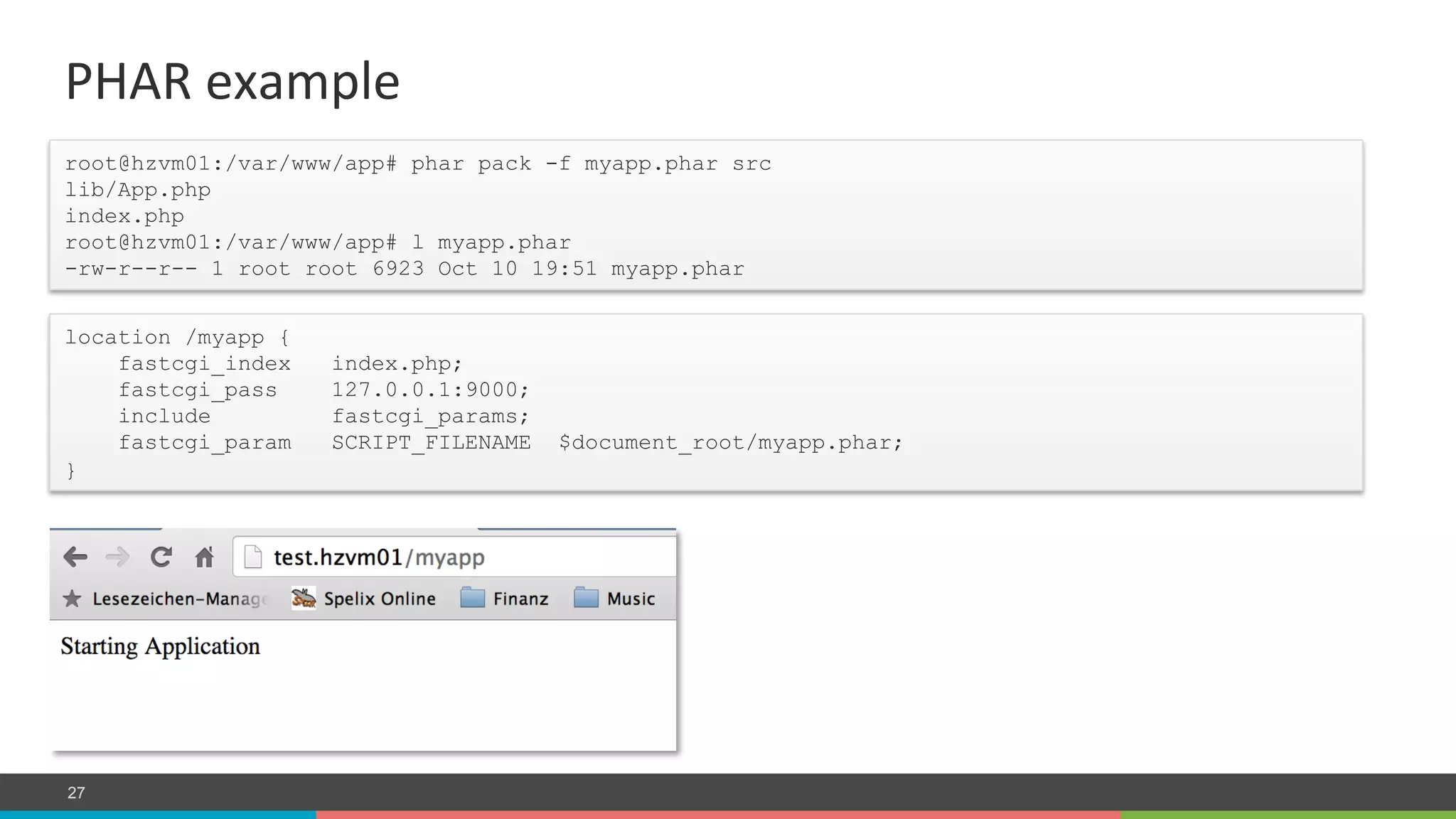
Task: Click the 'lib/App.php' output line
Action: (x=138, y=190)
